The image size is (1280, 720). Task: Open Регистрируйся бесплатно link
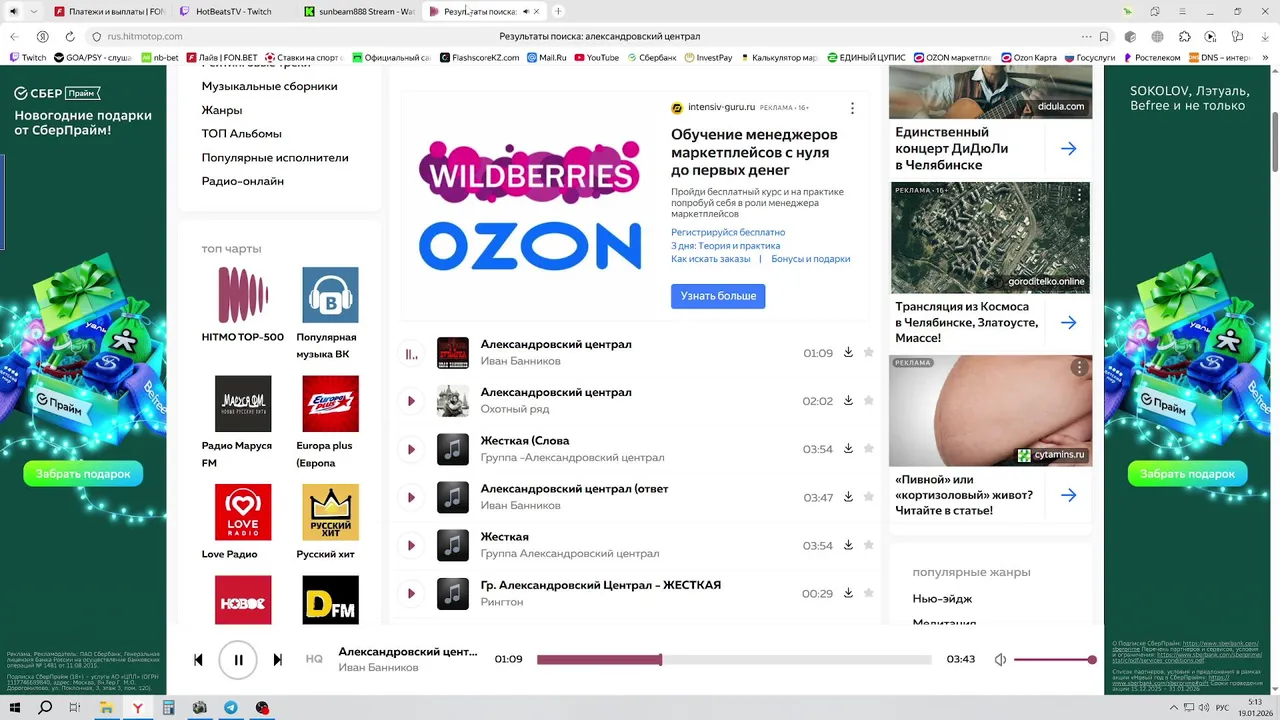(728, 232)
